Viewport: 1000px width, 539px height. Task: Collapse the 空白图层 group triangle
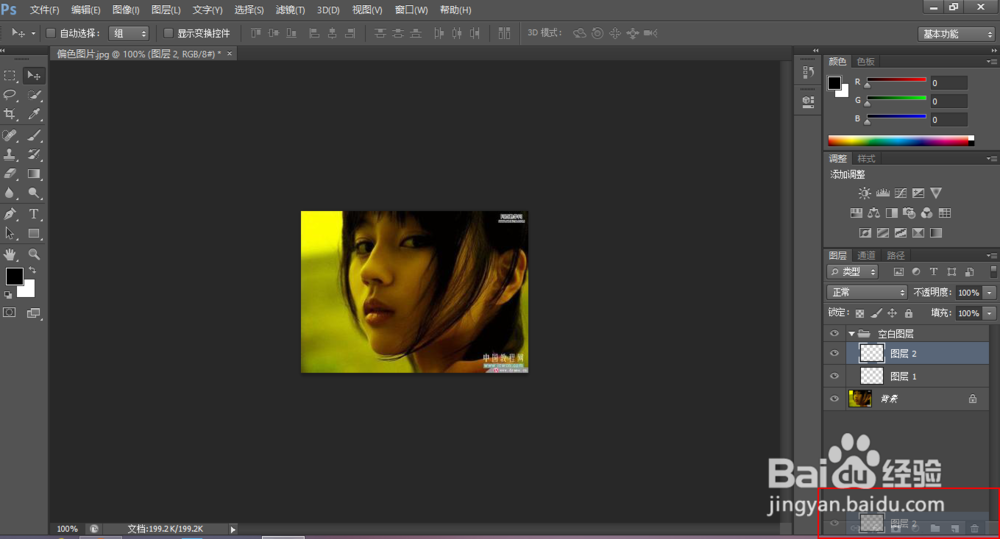[851, 334]
